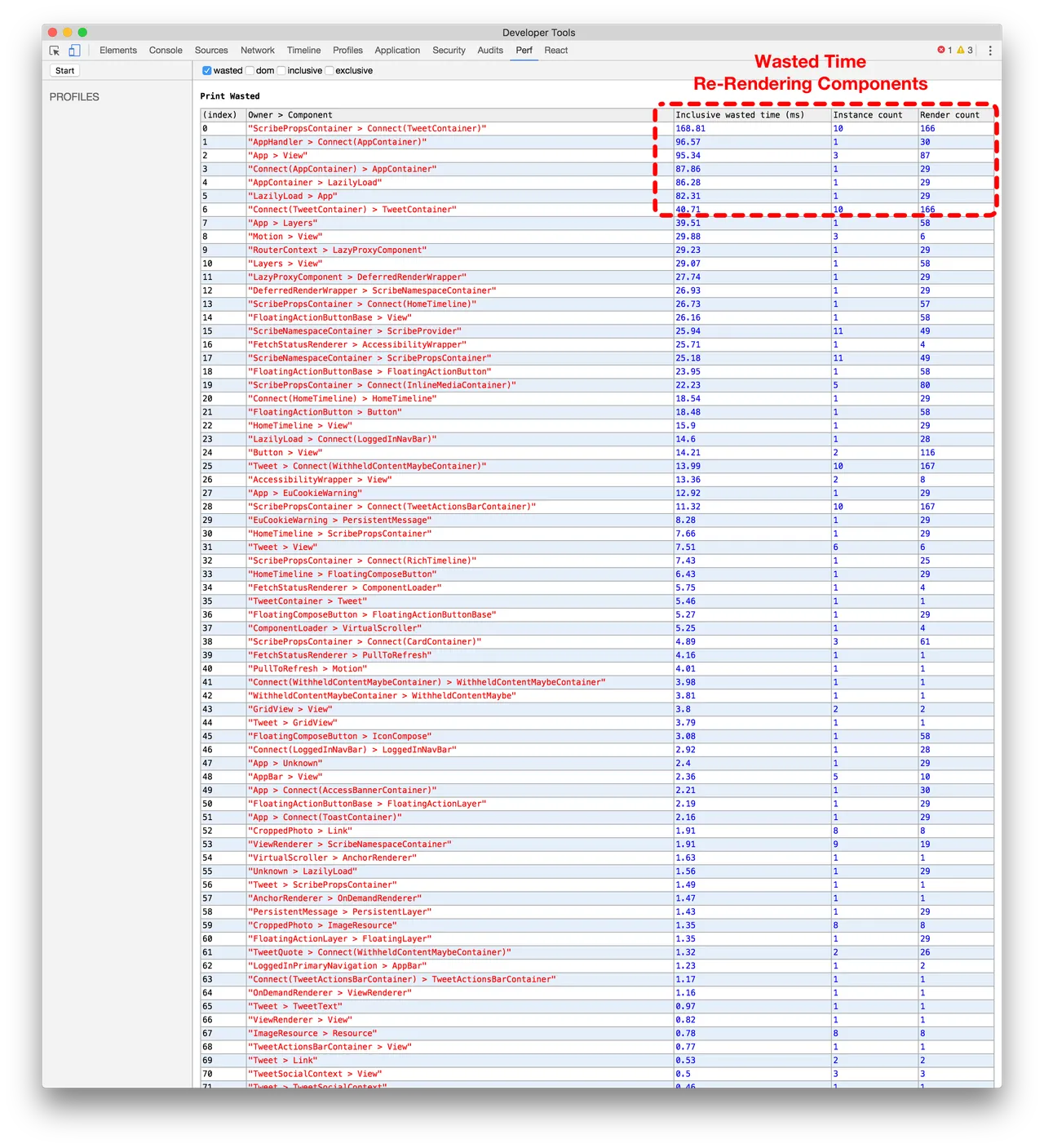1044x1148 pixels.
Task: Uncheck the wasted checkbox
Action: pyautogui.click(x=208, y=70)
